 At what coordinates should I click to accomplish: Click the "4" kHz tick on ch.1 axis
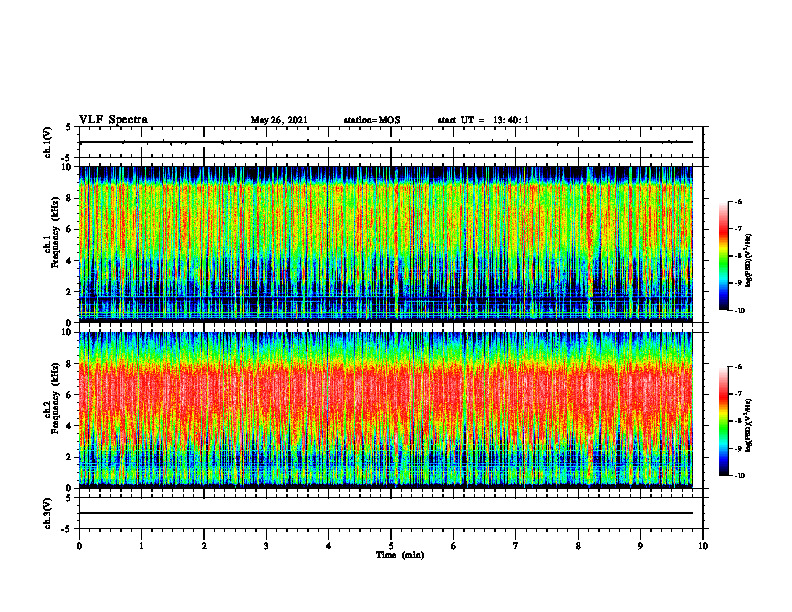pyautogui.click(x=70, y=261)
